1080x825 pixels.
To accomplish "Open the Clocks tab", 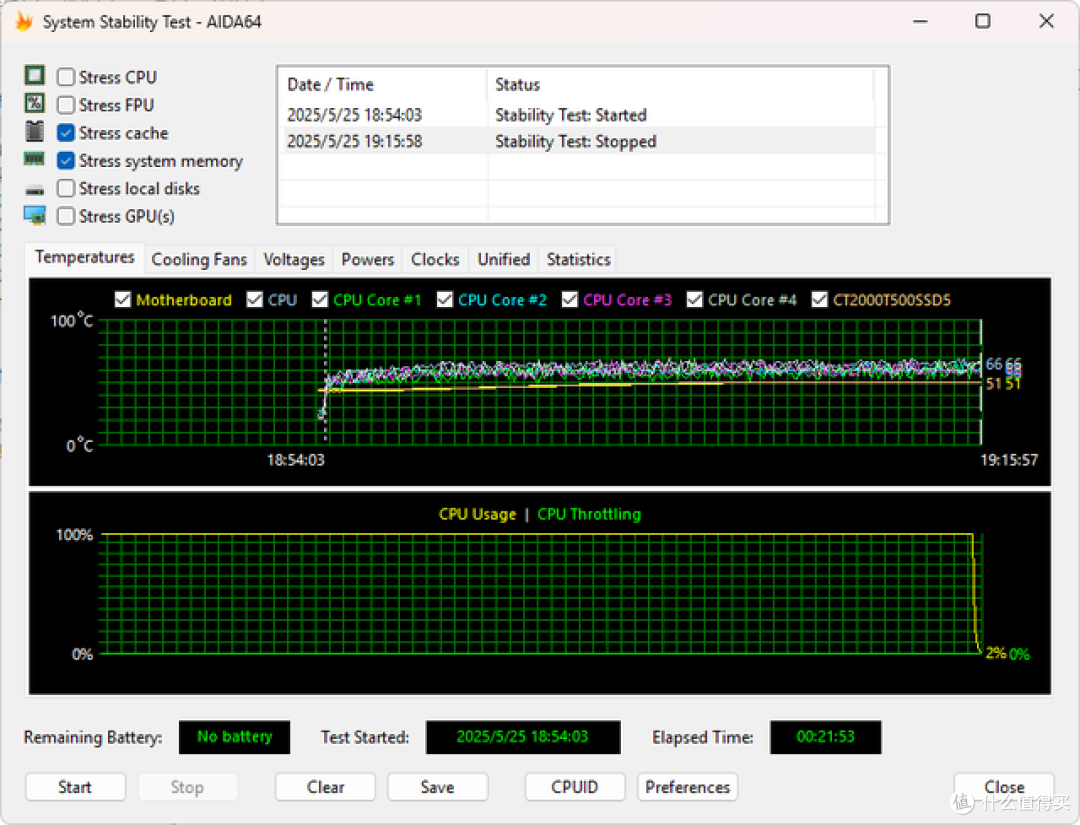I will 435,260.
